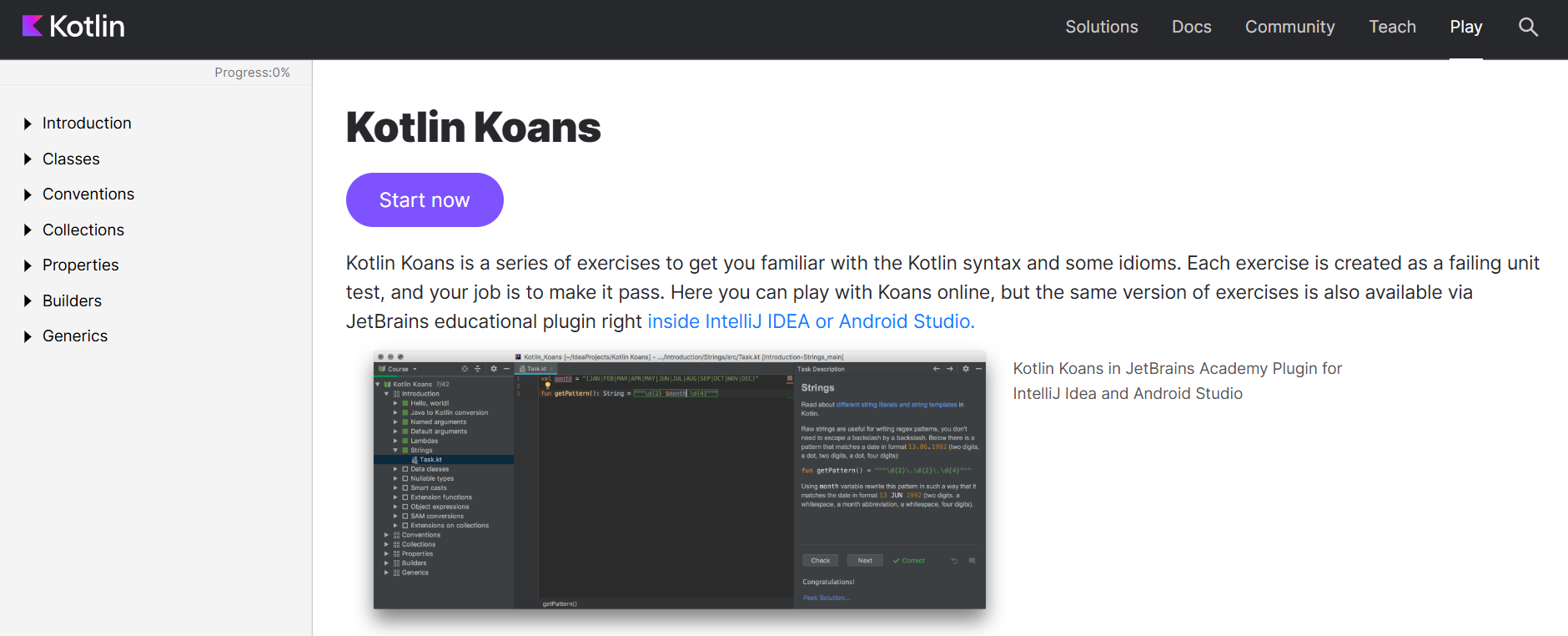This screenshot has width=1568, height=636.
Task: Select the Introduction label in the sidebar
Action: point(87,124)
